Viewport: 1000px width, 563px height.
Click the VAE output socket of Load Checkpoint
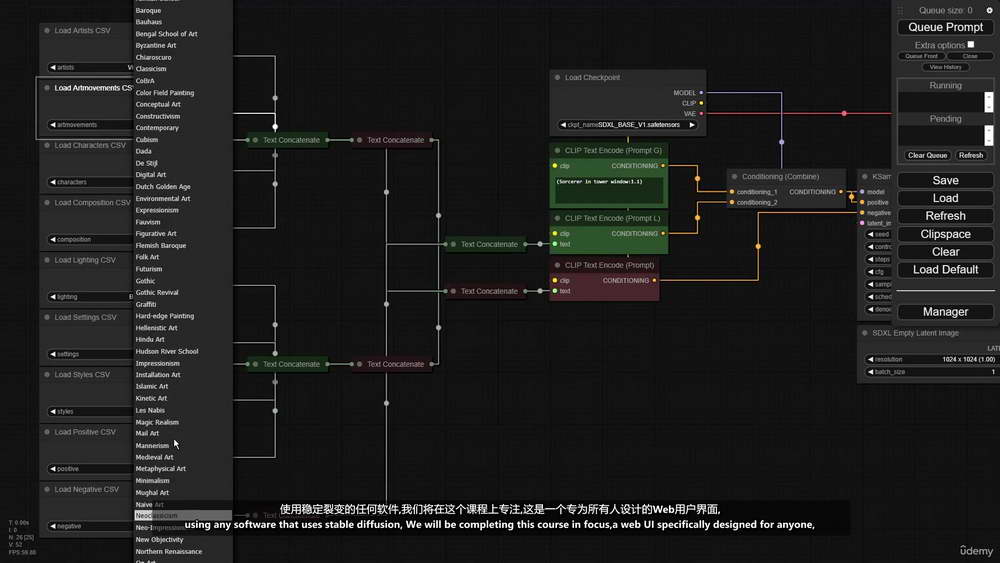pos(701,113)
